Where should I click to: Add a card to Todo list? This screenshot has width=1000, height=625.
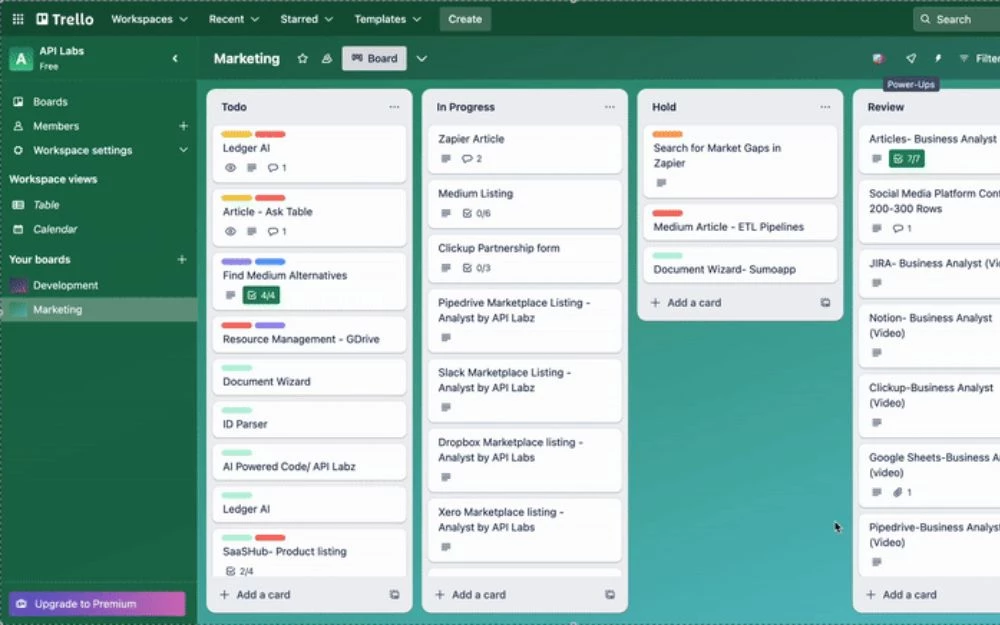coord(255,594)
